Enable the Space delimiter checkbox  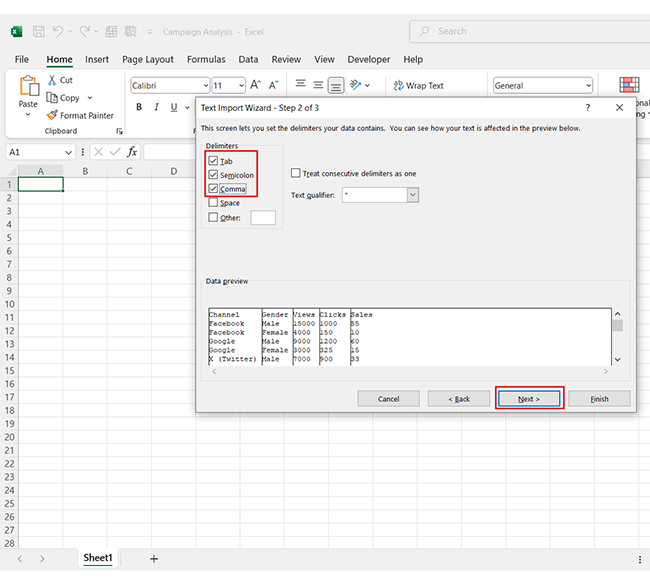coord(213,202)
